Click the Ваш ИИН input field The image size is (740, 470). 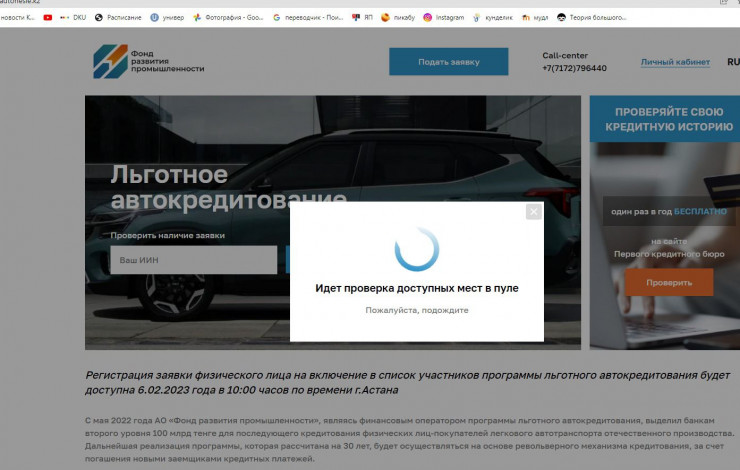(193, 260)
